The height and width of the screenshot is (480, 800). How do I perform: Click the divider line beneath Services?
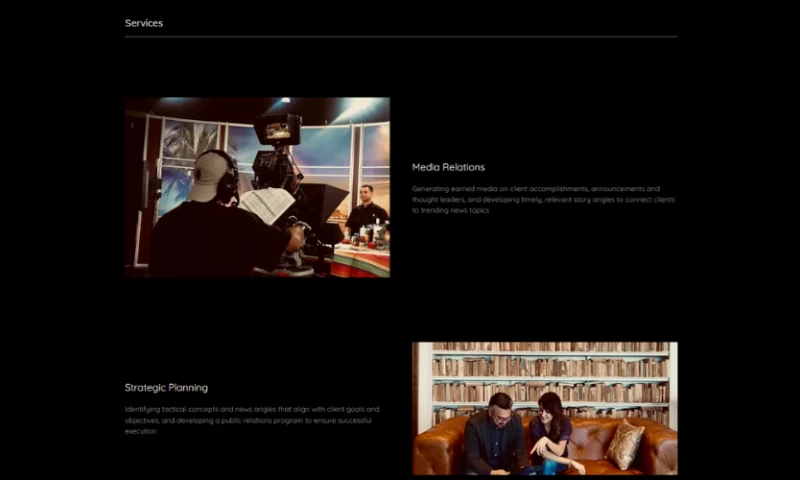click(x=400, y=37)
